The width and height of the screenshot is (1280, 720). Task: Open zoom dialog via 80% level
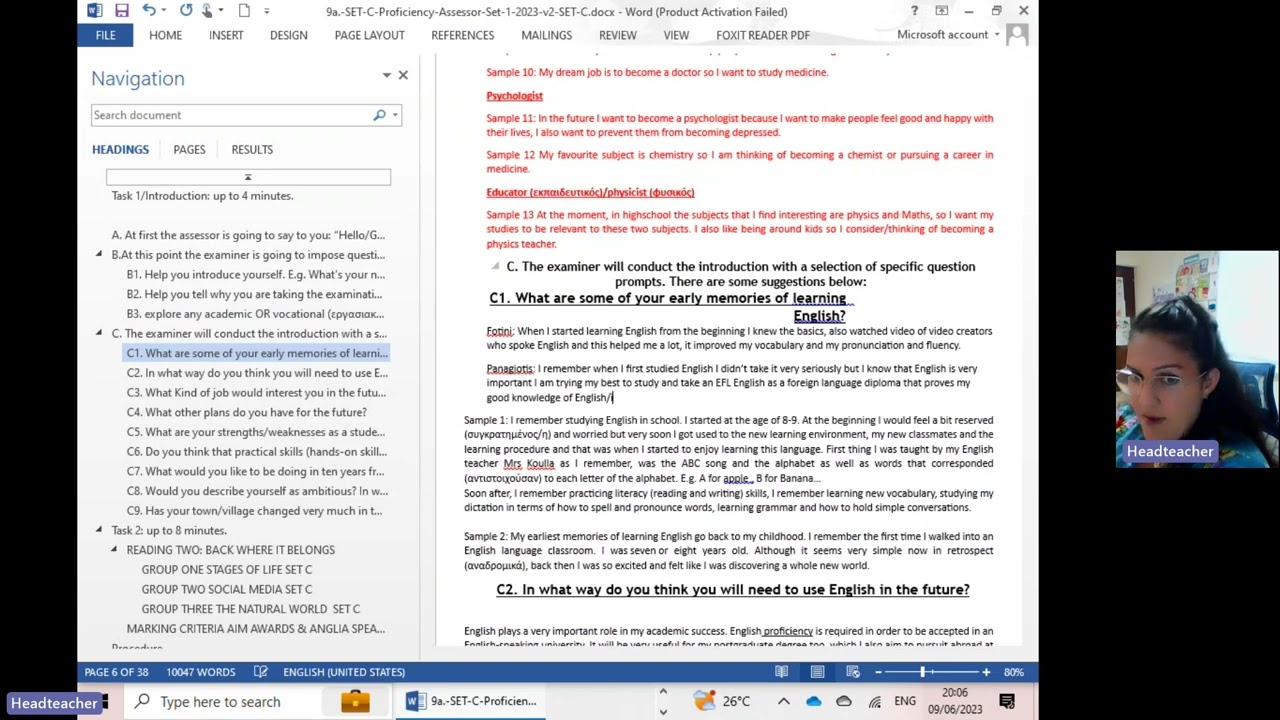pyautogui.click(x=1013, y=672)
